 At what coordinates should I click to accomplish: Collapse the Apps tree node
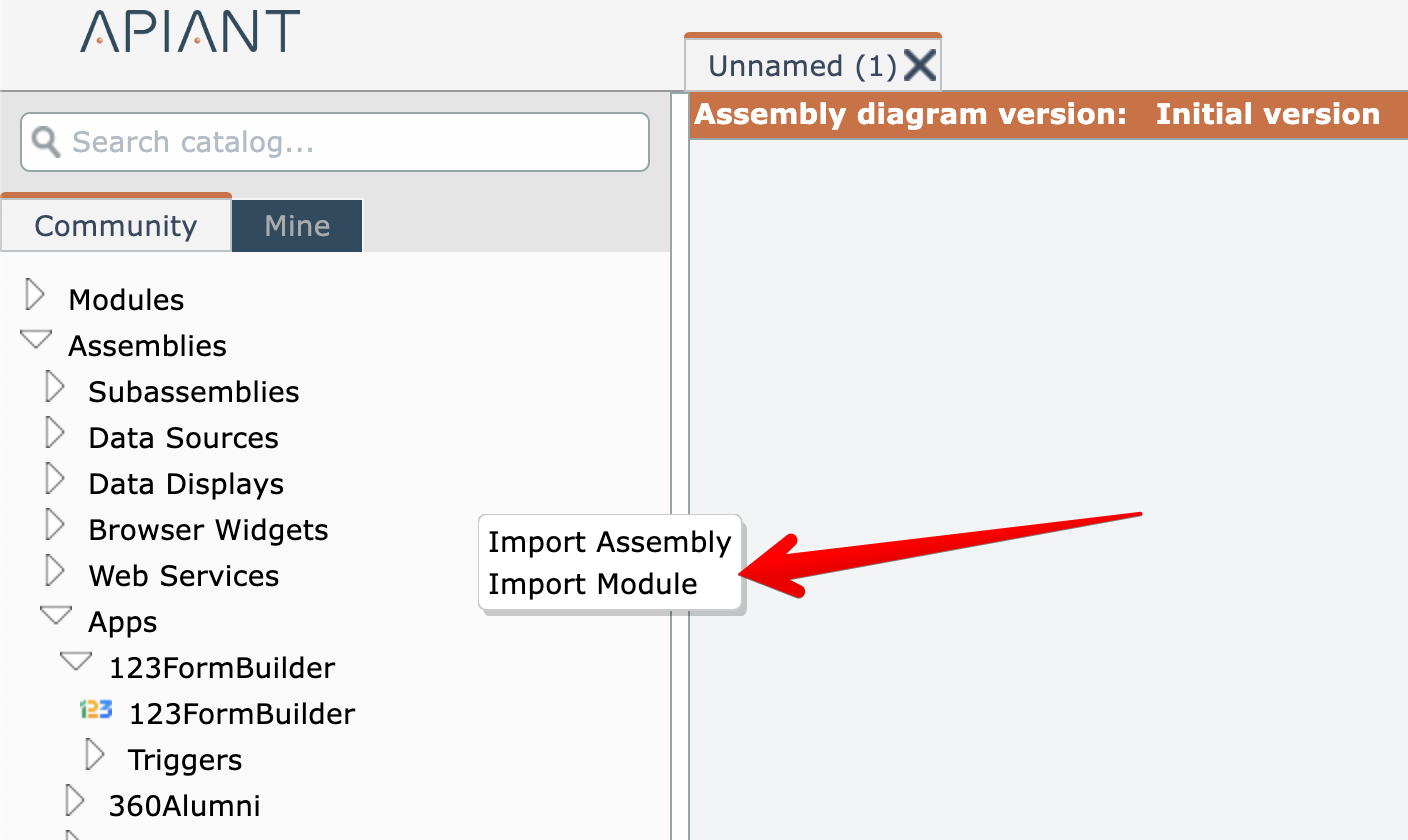pos(56,617)
